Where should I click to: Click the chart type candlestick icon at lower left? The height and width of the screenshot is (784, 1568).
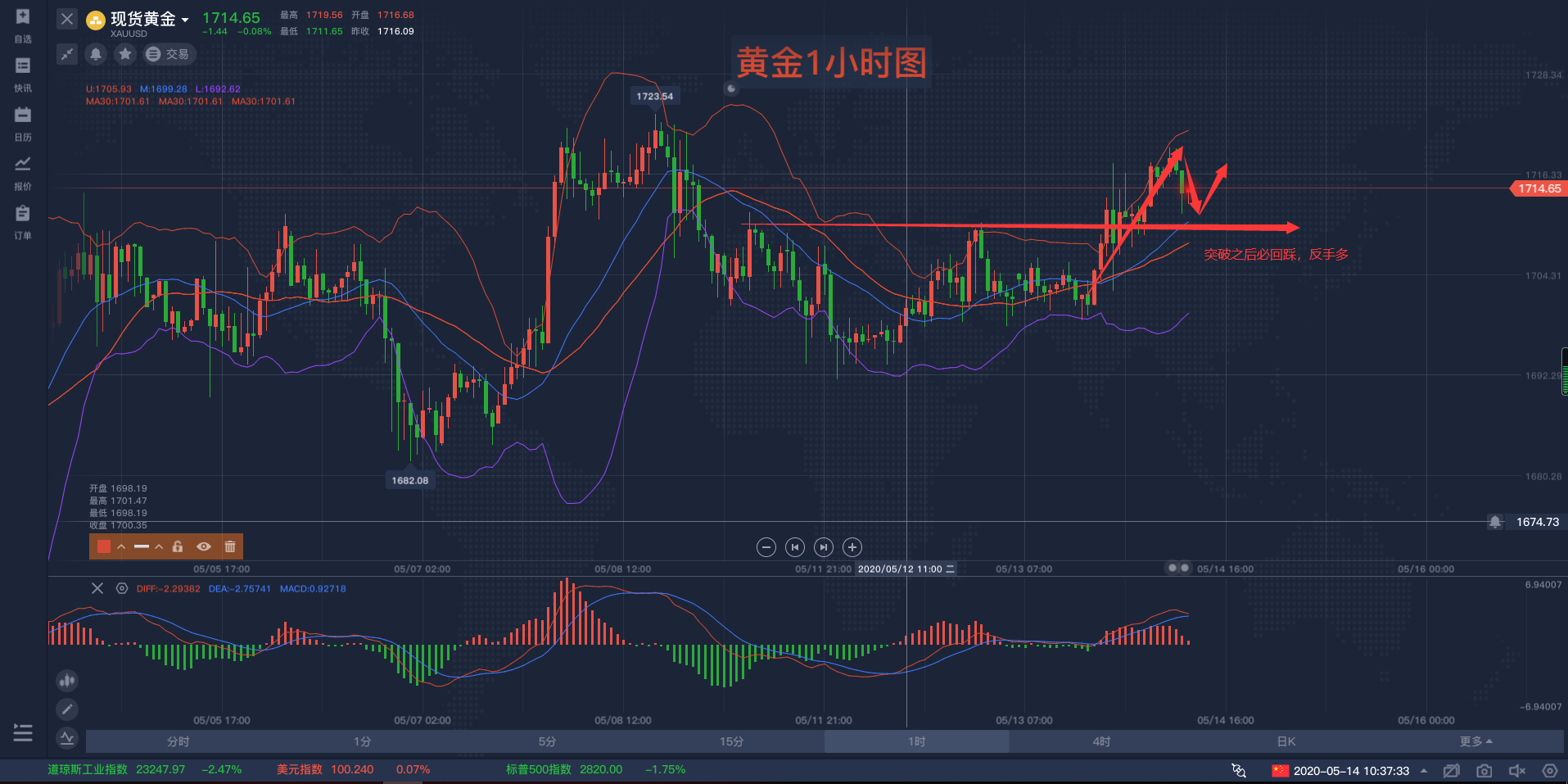67,680
